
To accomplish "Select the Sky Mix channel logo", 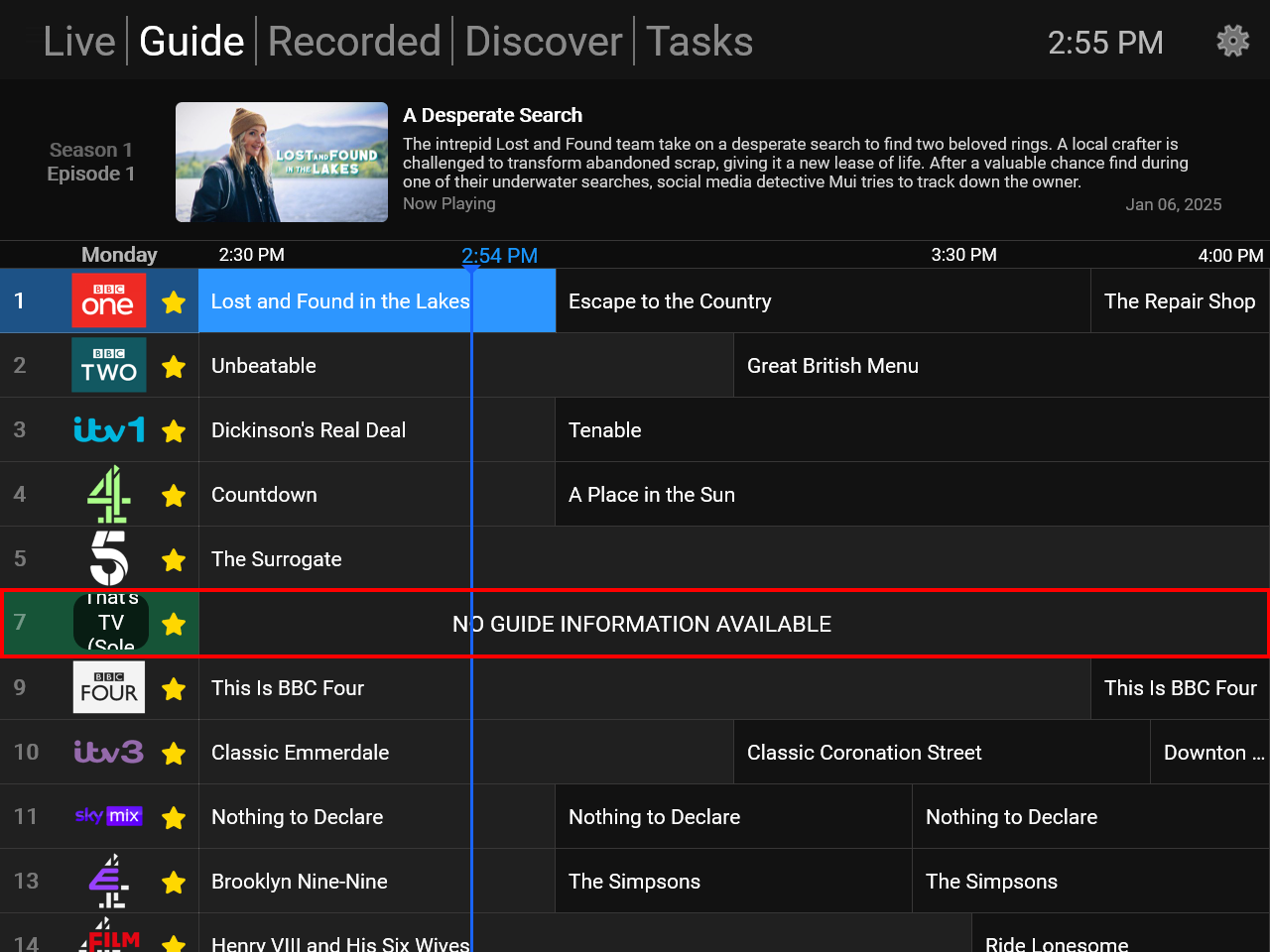I will pyautogui.click(x=109, y=816).
